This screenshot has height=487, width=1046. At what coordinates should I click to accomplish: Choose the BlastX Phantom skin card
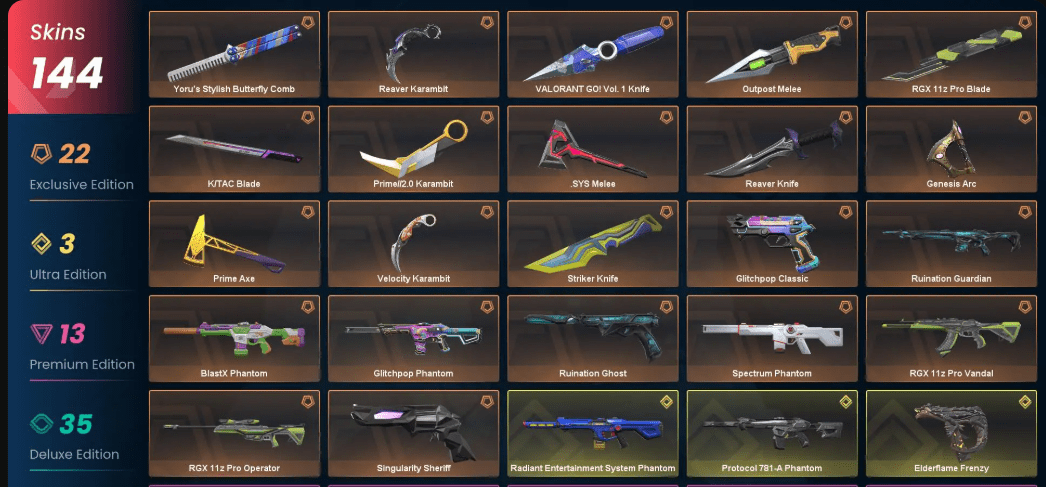pyautogui.click(x=234, y=338)
